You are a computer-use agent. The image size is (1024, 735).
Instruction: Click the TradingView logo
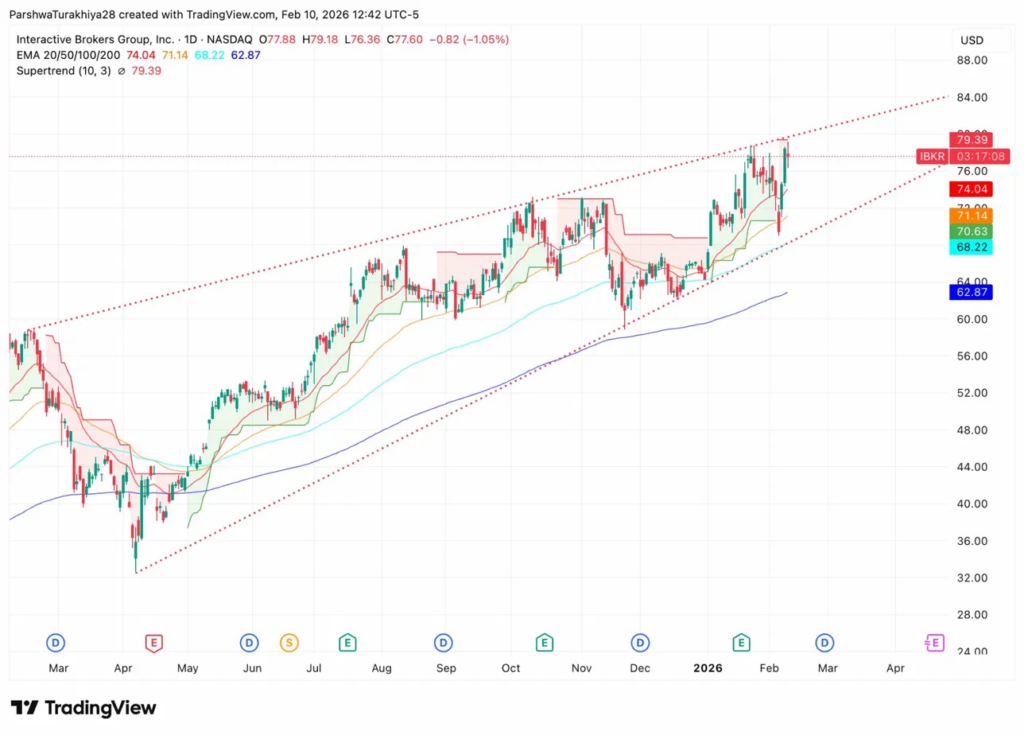click(83, 708)
